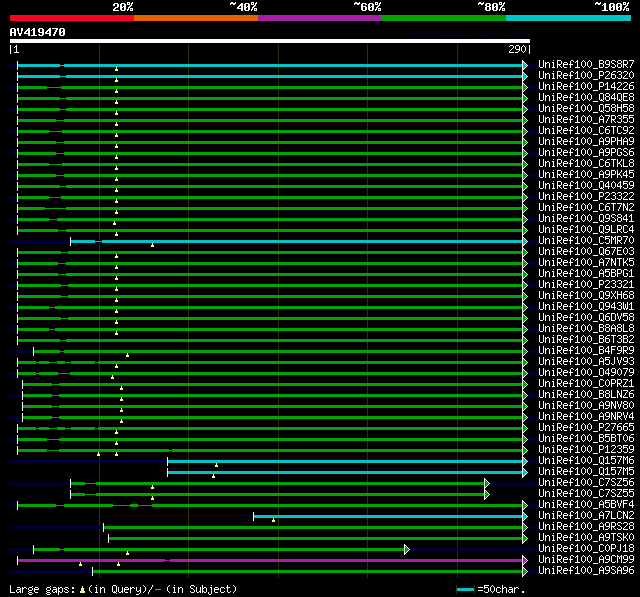This screenshot has width=640, height=597.
Task: Select the UniRef100_A9NRV4 label
Action: click(x=586, y=417)
